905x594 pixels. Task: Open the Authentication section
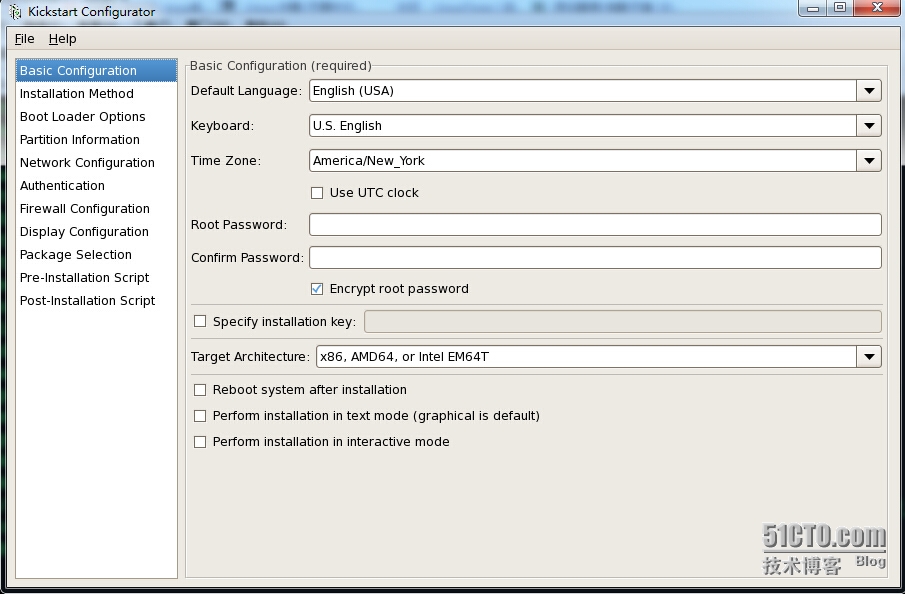(x=96, y=186)
